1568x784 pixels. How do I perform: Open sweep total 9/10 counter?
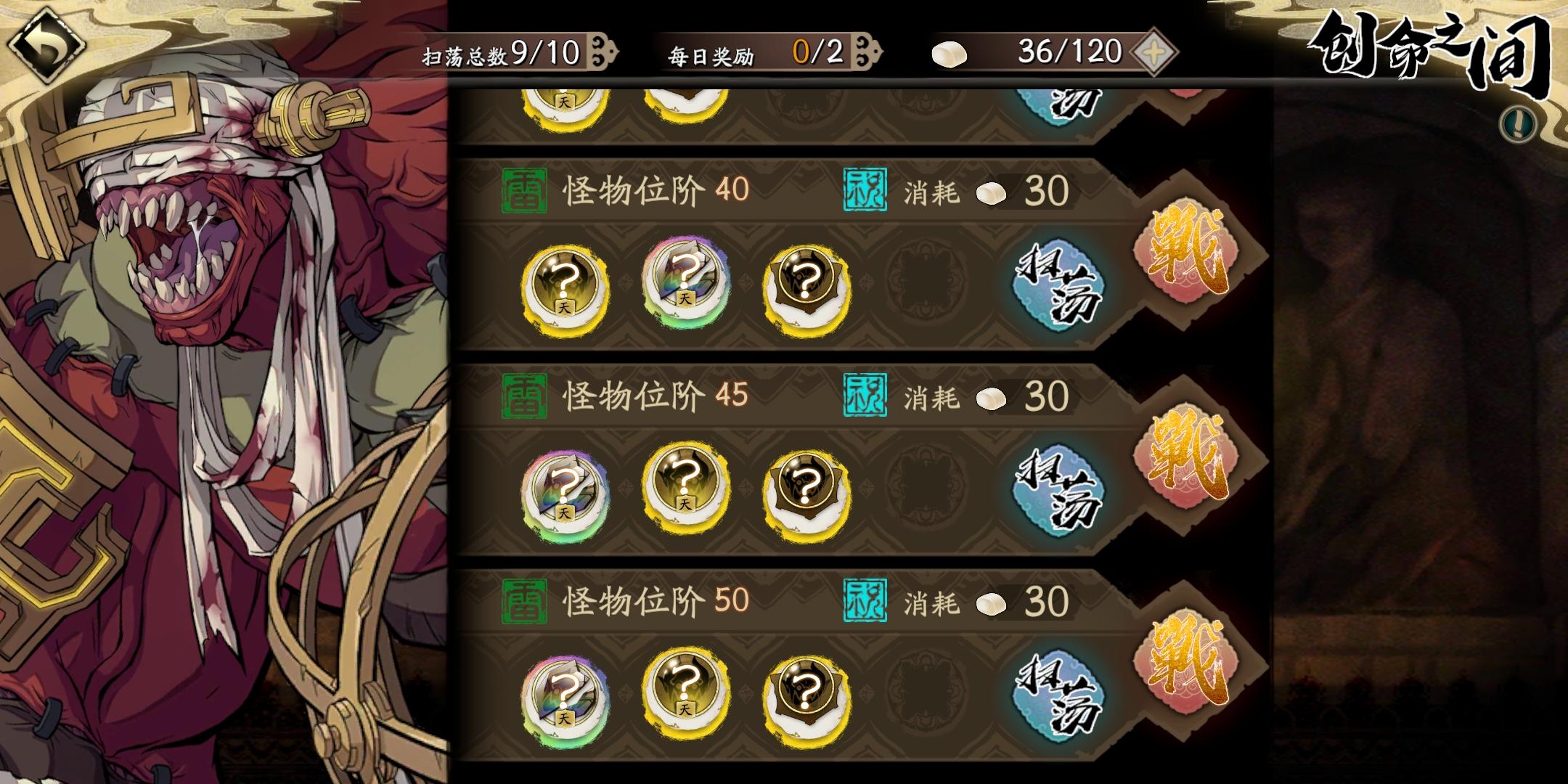(519, 52)
